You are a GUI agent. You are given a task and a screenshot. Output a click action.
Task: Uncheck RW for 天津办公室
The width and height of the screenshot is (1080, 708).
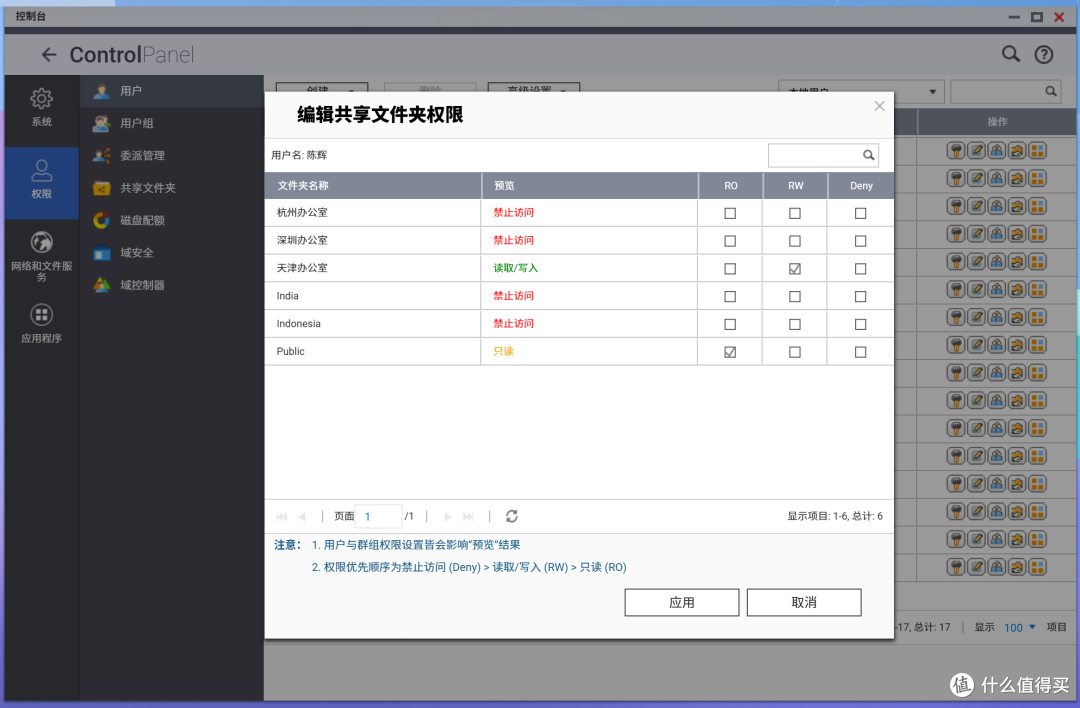795,269
